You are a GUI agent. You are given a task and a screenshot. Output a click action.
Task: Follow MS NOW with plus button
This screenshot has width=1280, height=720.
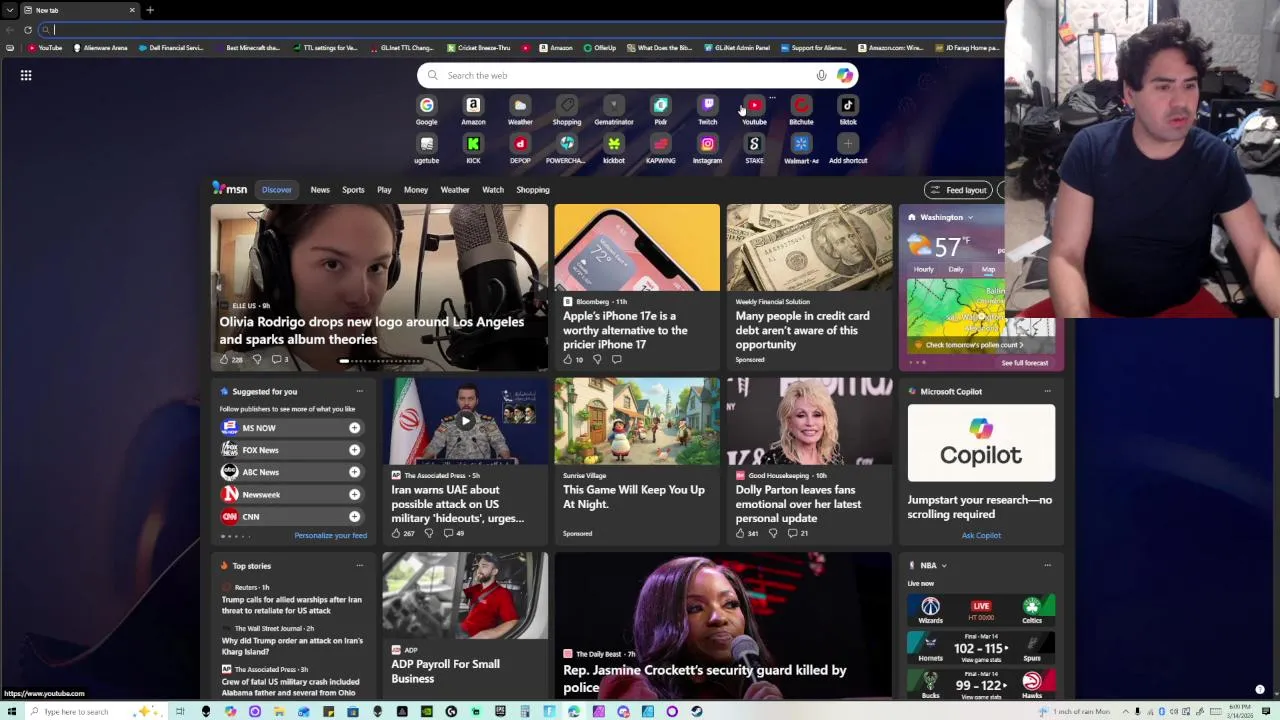click(354, 428)
